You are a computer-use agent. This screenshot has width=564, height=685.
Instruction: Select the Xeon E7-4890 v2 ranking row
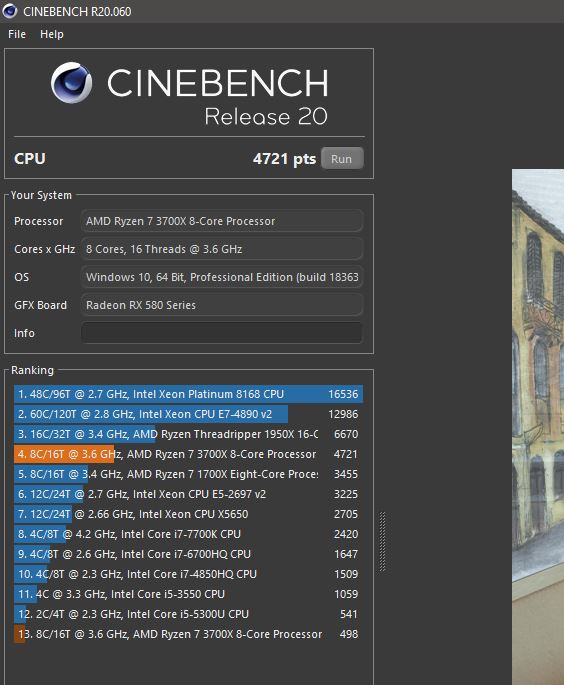(188, 414)
